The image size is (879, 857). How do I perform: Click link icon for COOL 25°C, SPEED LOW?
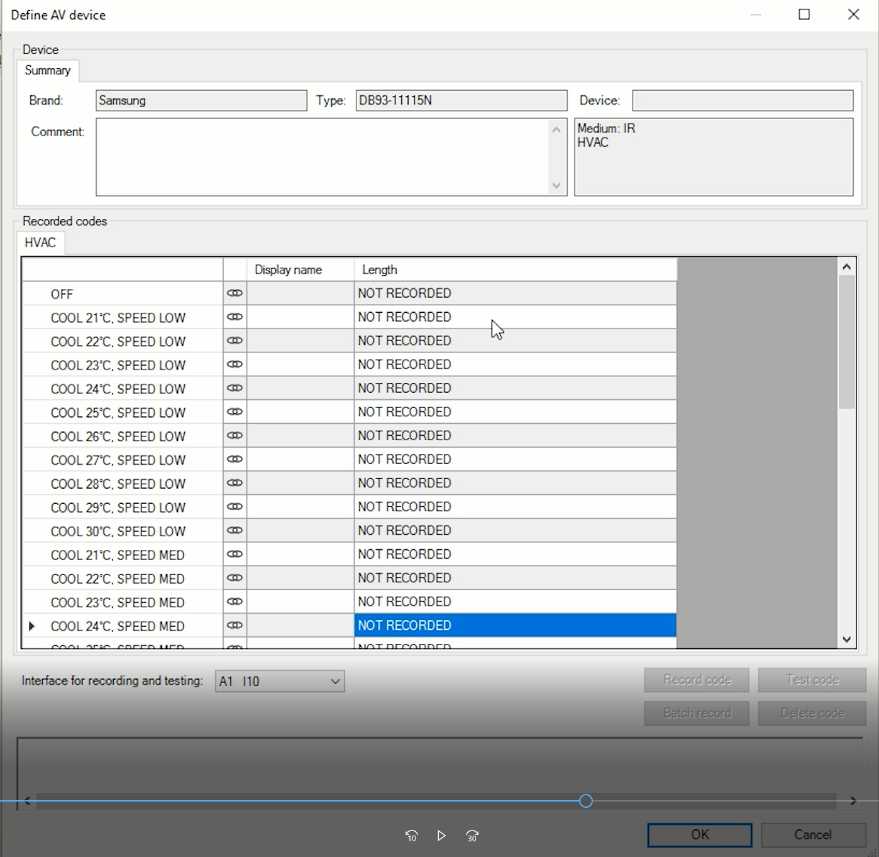pos(235,412)
